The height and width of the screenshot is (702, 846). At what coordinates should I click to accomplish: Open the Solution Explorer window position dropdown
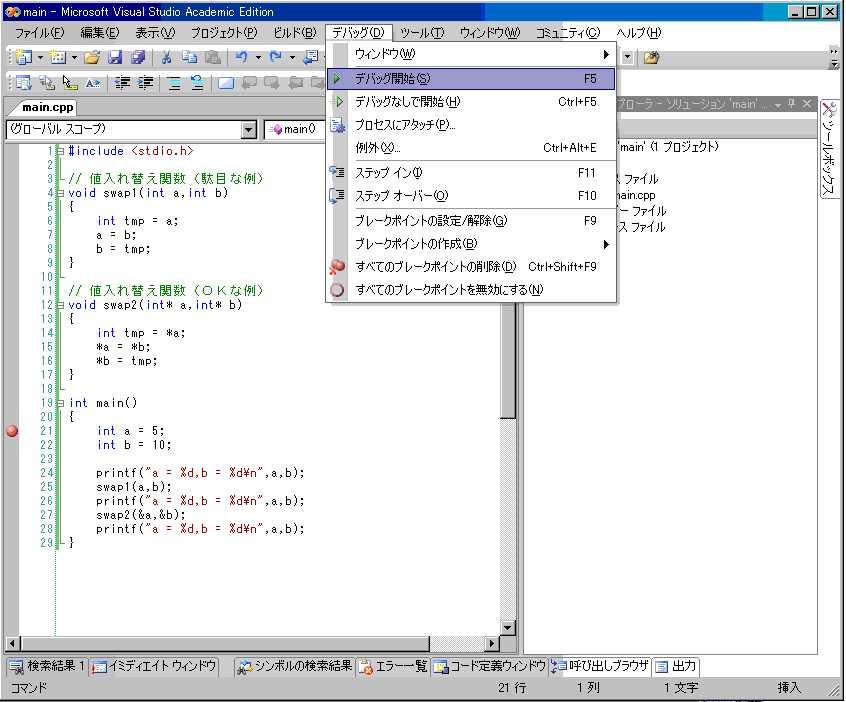[777, 104]
